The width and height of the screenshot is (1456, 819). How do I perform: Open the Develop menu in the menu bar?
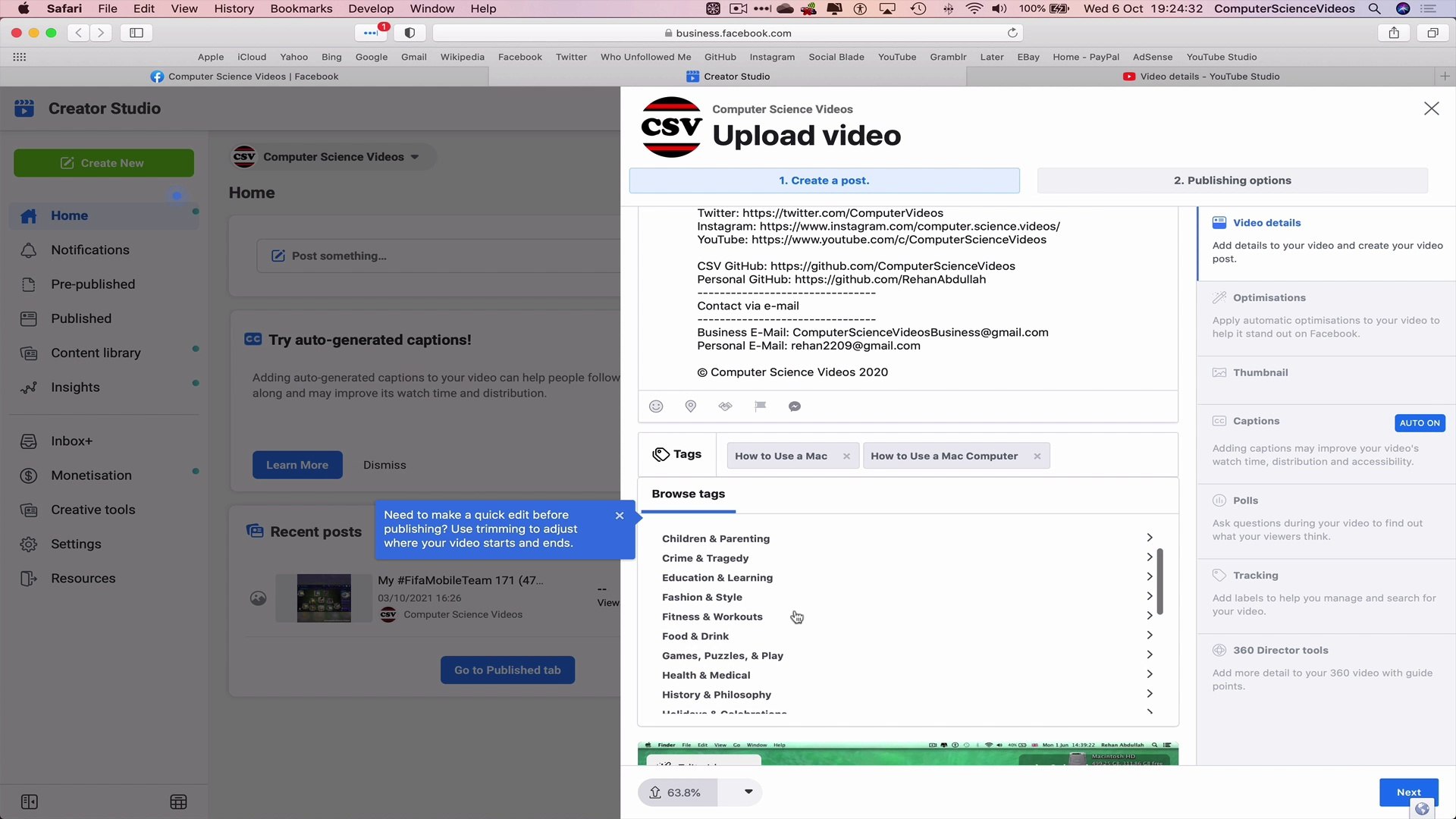371,8
